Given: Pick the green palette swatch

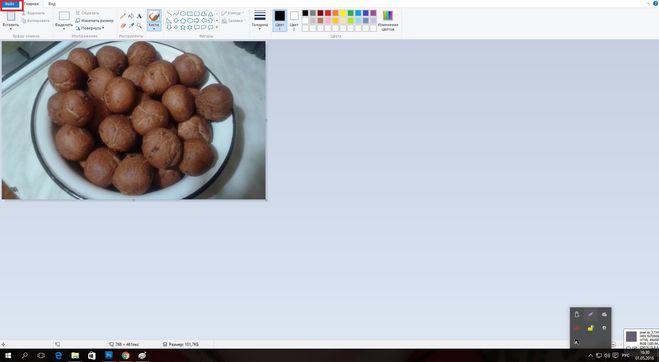Looking at the screenshot, I should pos(351,13).
